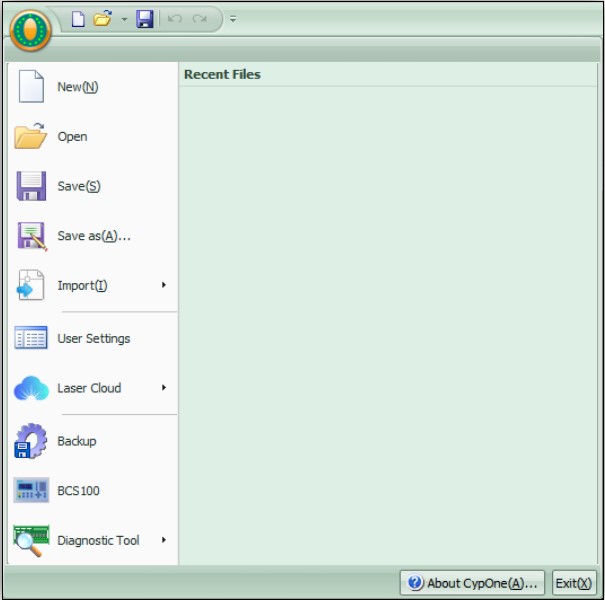Screen dimensions: 605x600
Task: Open the Backup gear icon entry
Action: tap(31, 441)
